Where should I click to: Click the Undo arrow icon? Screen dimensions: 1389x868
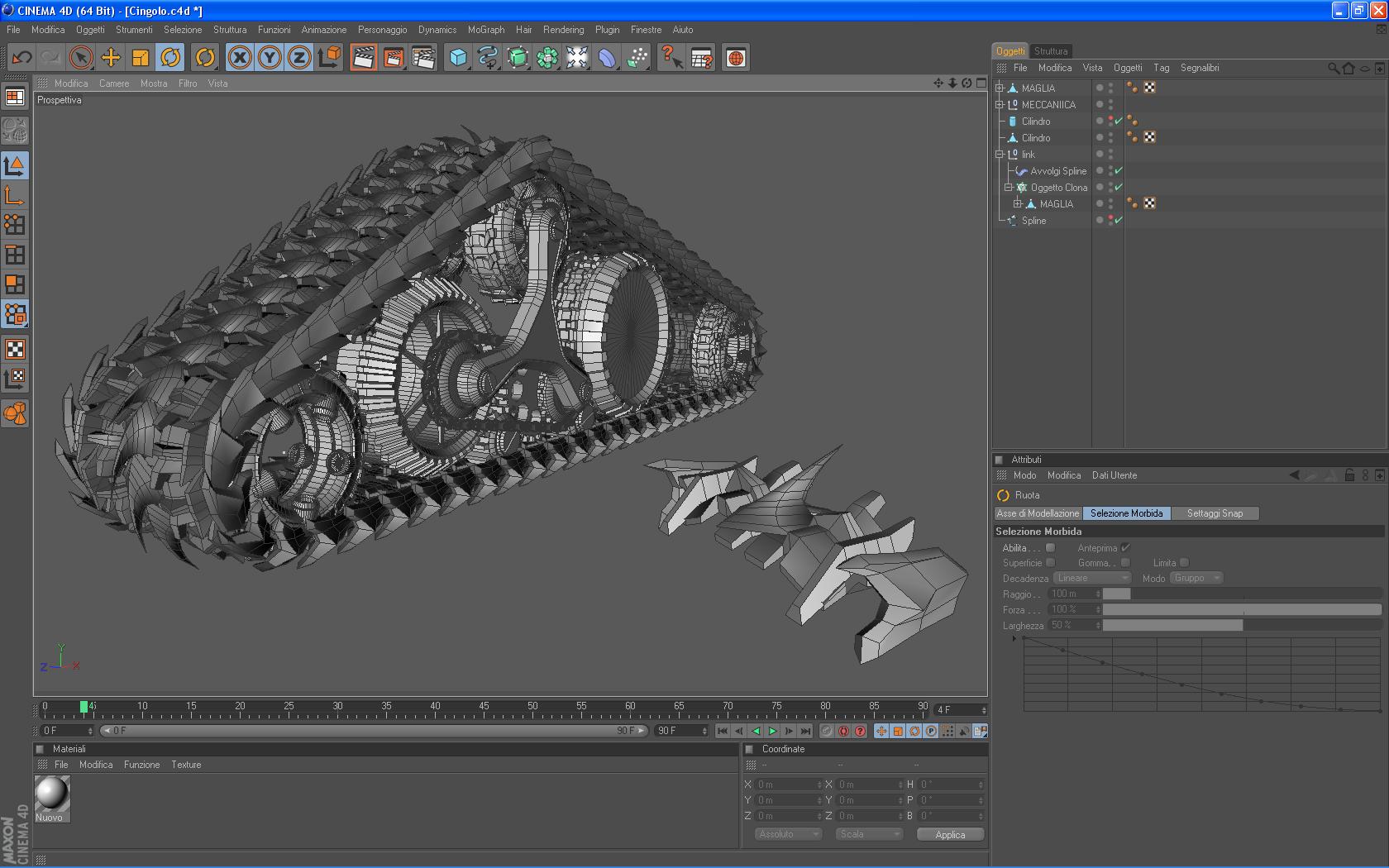click(x=21, y=58)
